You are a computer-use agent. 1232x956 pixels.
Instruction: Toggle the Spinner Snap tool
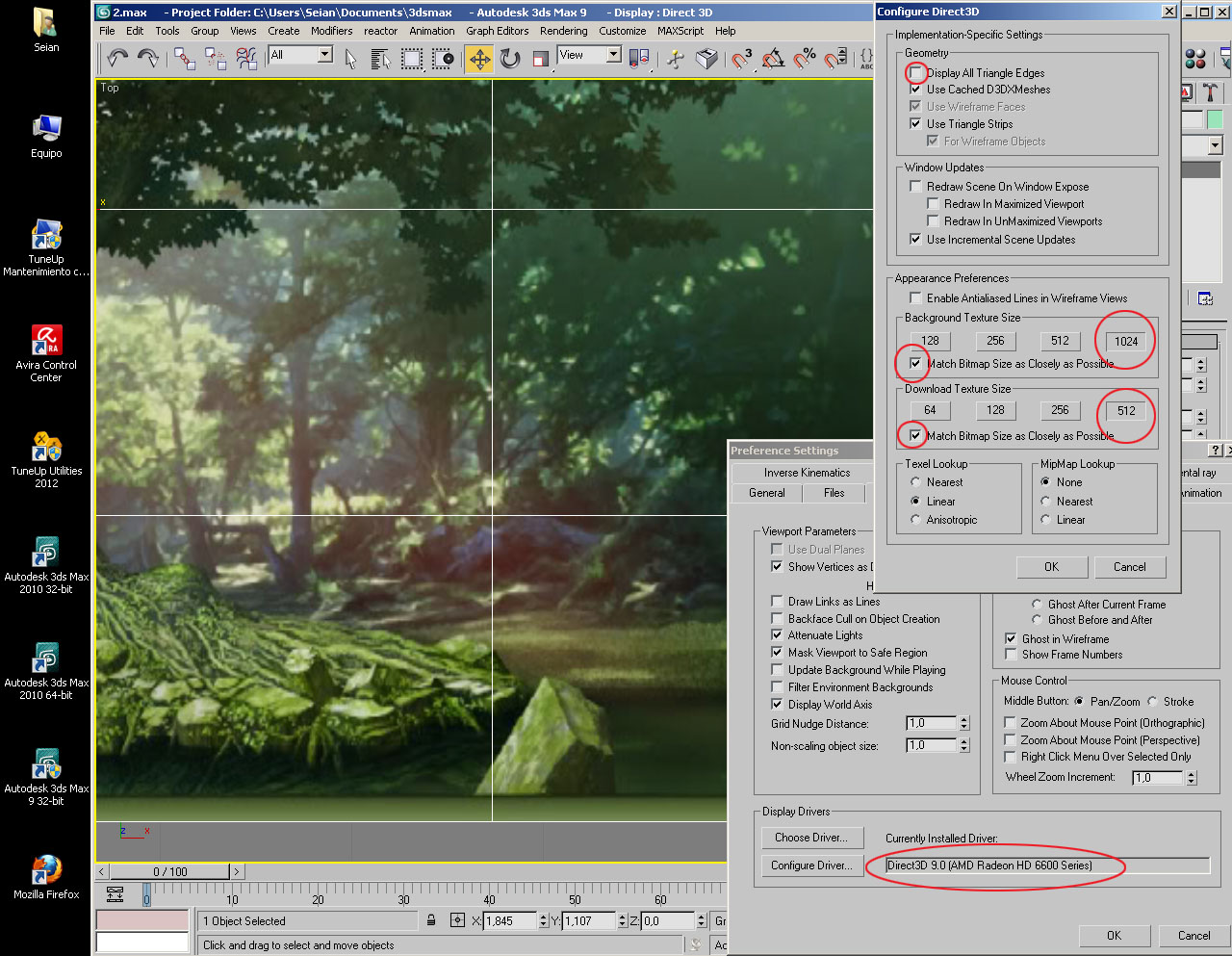(836, 59)
